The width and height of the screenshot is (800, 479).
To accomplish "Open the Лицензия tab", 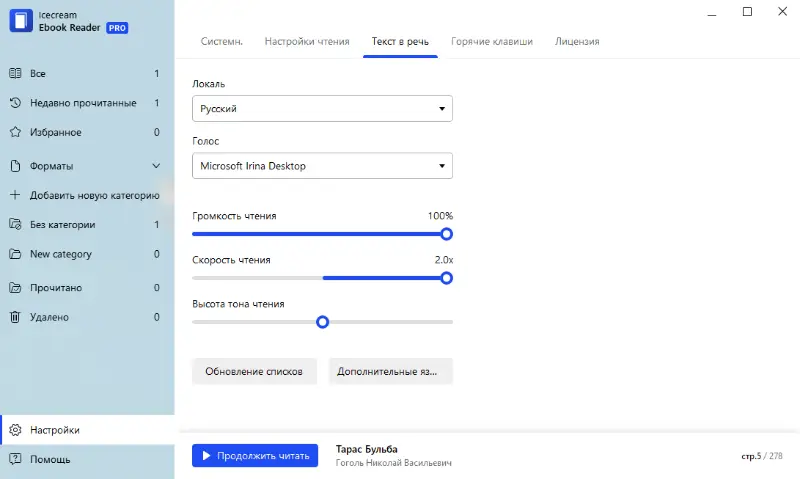I will point(577,41).
